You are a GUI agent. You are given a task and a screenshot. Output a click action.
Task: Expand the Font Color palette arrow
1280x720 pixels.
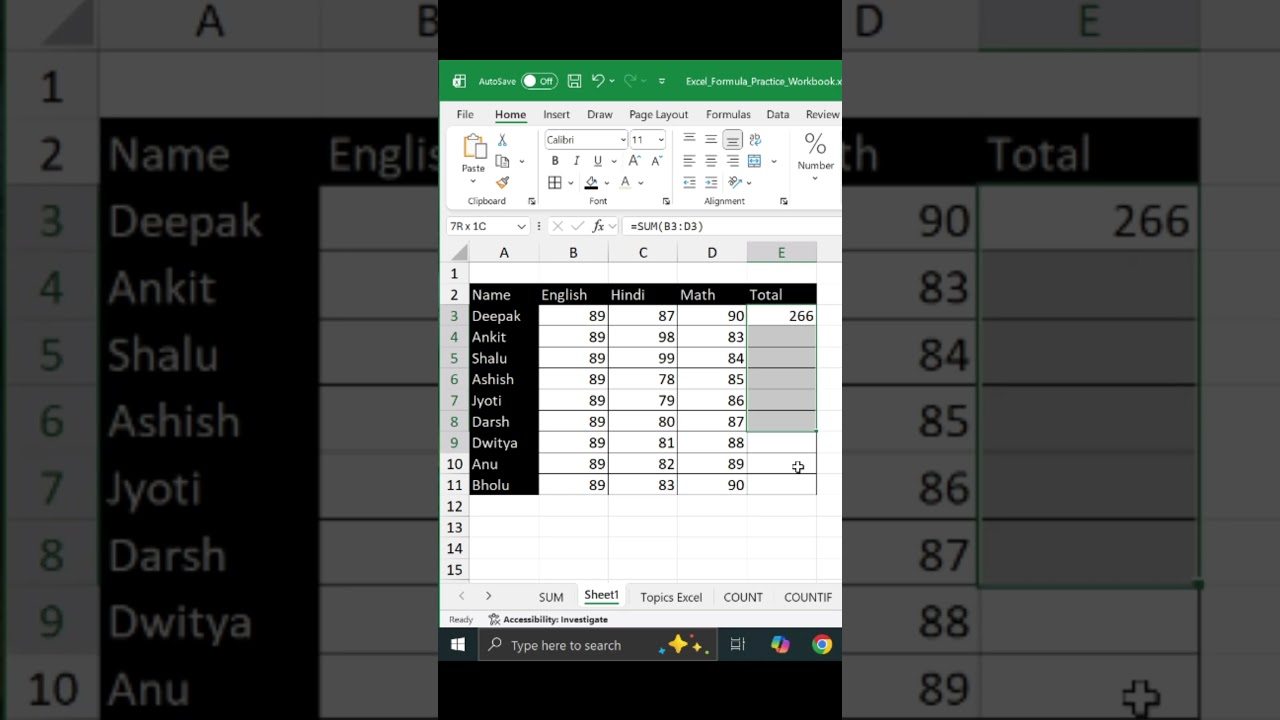coord(640,183)
